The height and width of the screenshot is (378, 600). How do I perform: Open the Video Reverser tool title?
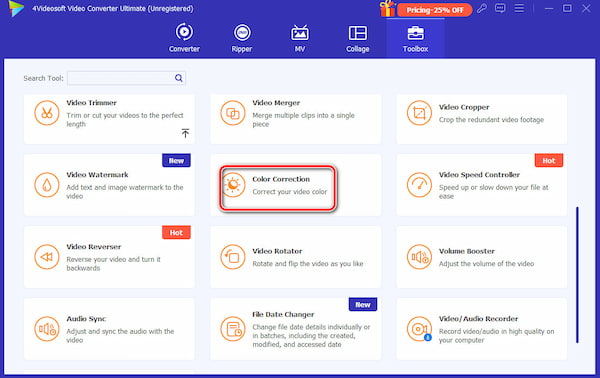93,246
